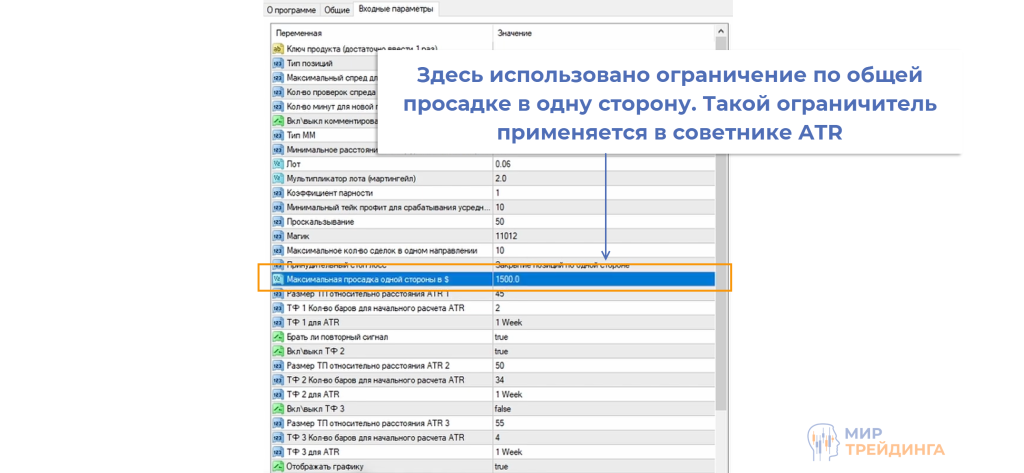This screenshot has width=1024, height=473.
Task: Click the integer icon beside Магик
Action: click(278, 236)
